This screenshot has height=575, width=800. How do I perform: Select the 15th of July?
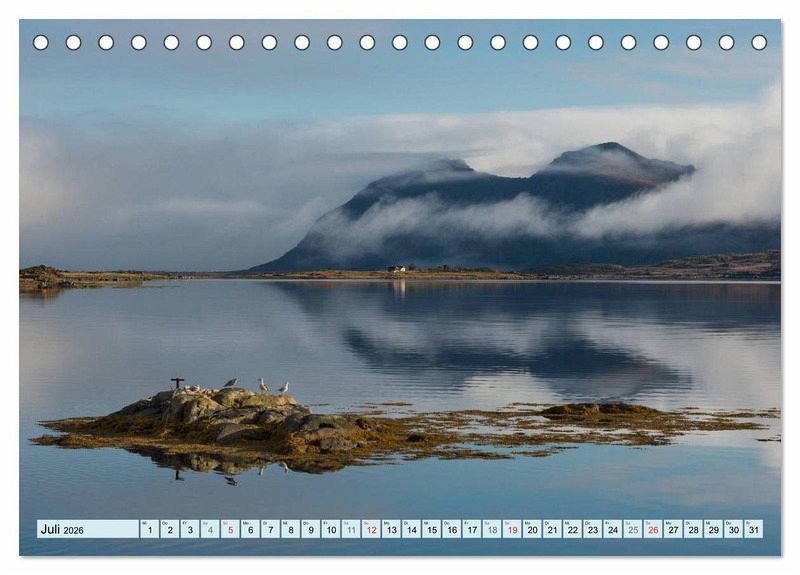(x=432, y=529)
